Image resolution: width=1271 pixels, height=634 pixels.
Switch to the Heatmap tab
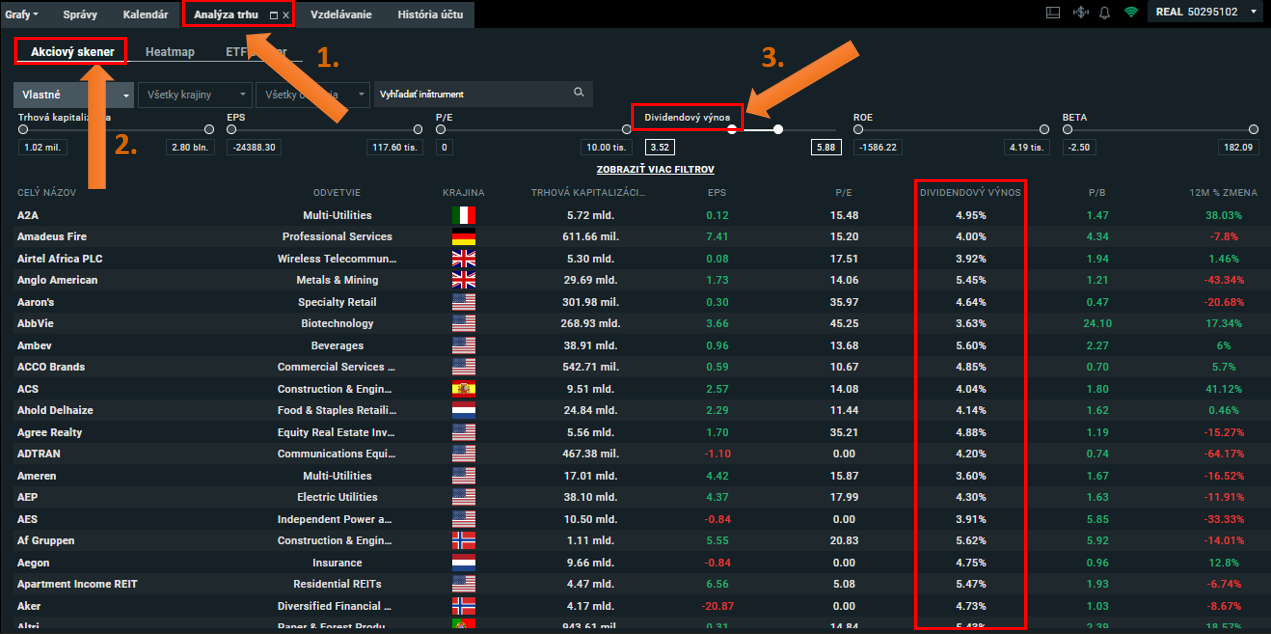coord(169,51)
